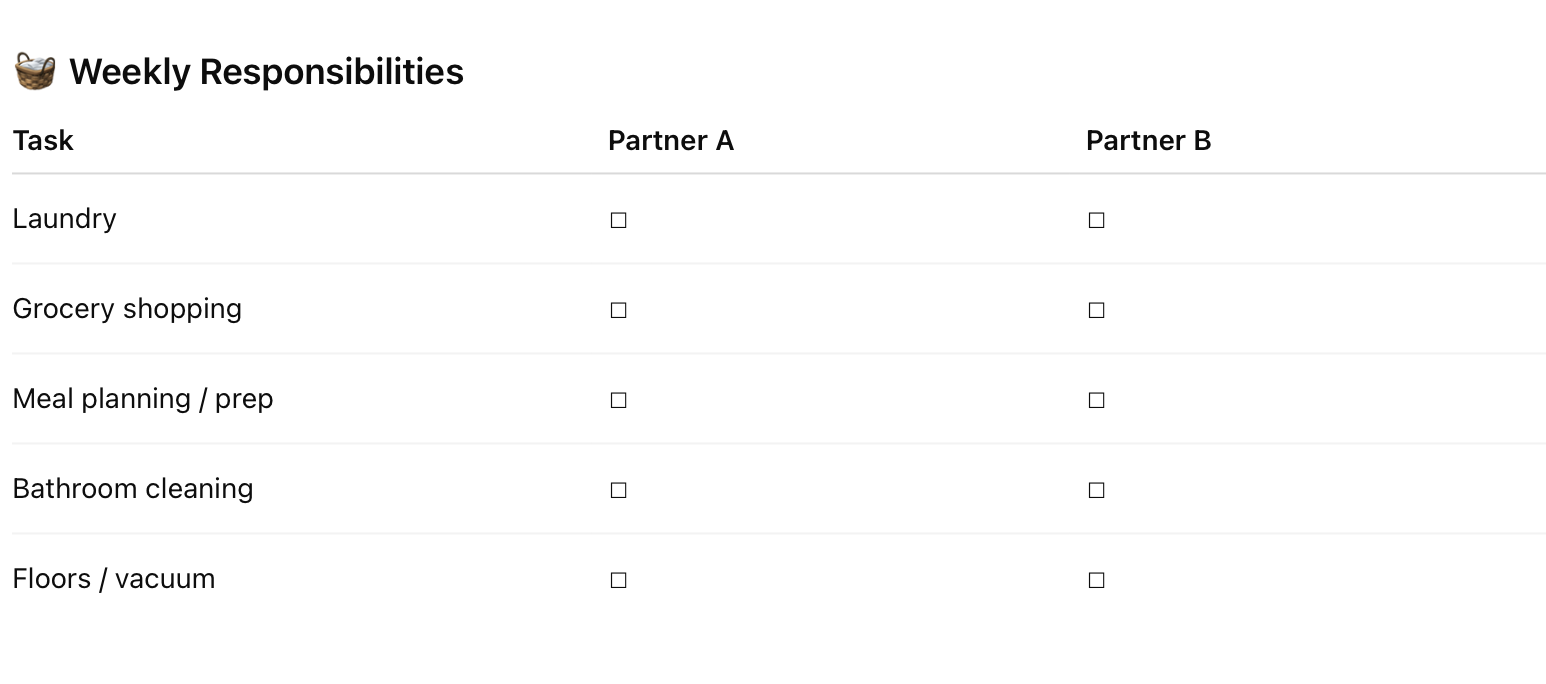Toggle Bathroom cleaning checkbox for Partner B
The height and width of the screenshot is (684, 1546).
point(1096,490)
